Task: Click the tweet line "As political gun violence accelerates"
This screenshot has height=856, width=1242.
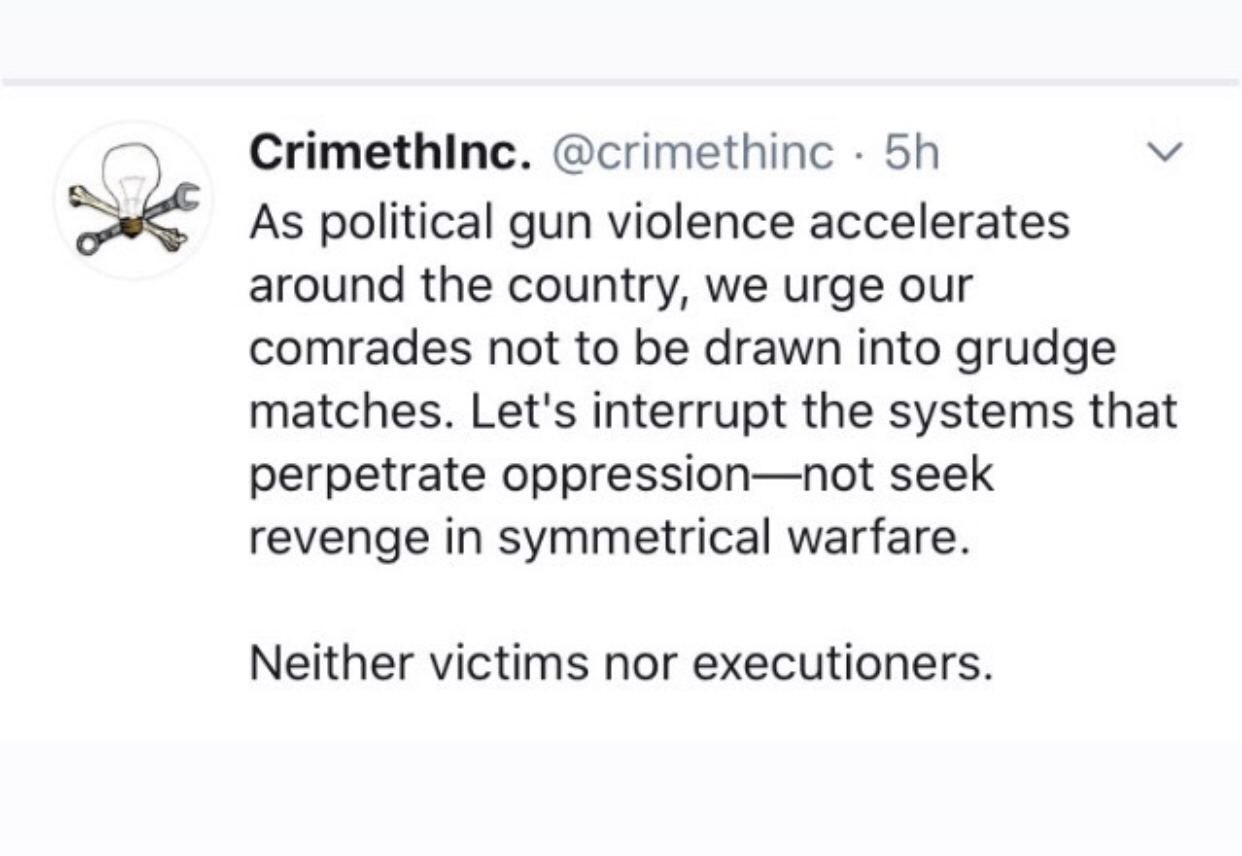Action: coord(658,223)
